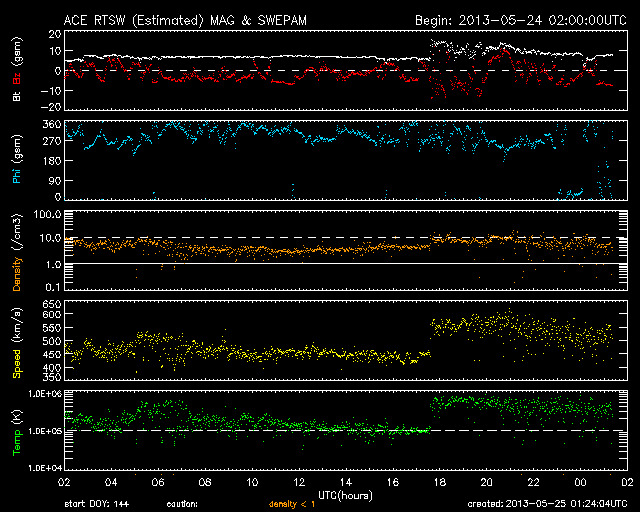Click the 00 hour tick label
This screenshot has height=512, width=640.
(x=579, y=482)
